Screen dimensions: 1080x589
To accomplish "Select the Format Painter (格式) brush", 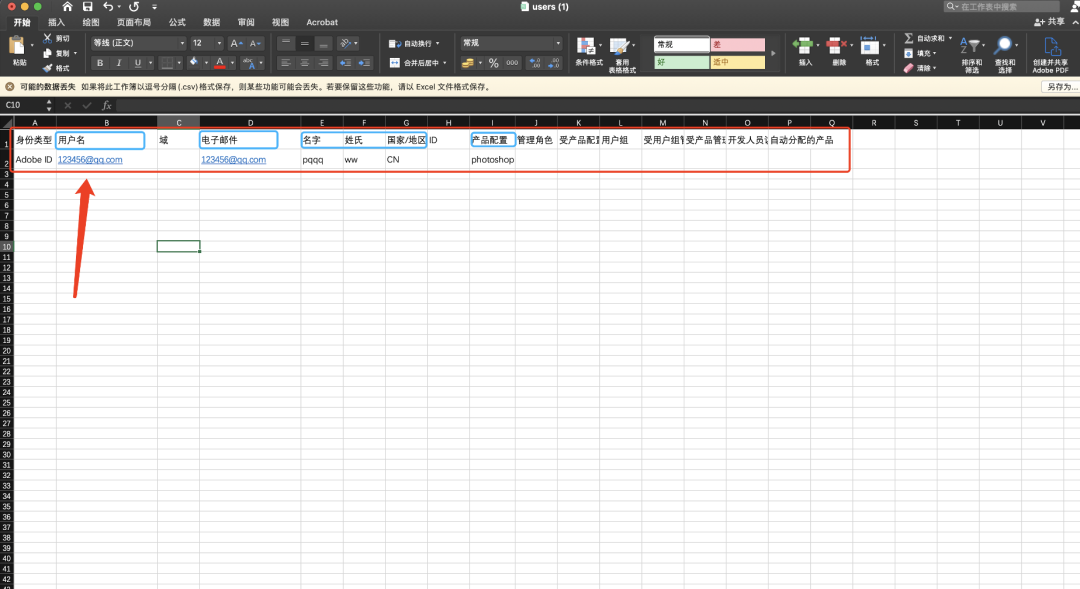I will (x=48, y=68).
